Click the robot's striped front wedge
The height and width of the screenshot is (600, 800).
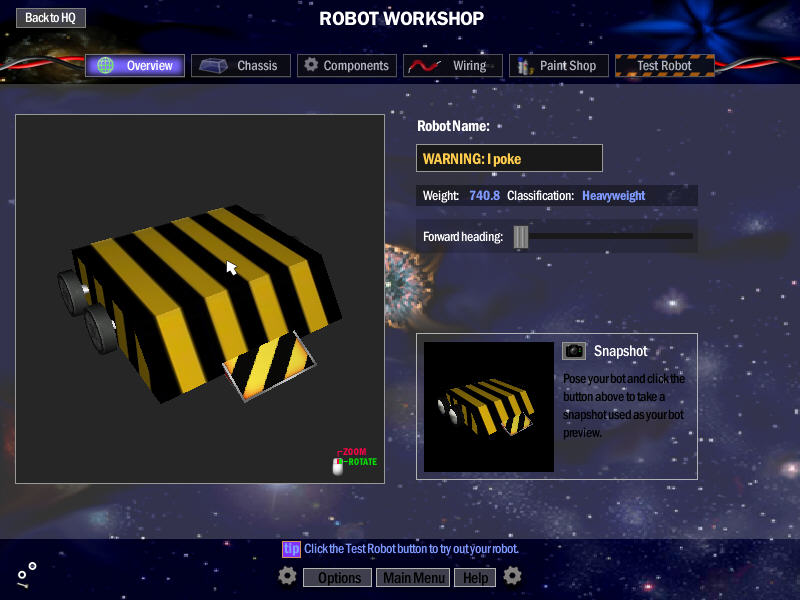269,365
